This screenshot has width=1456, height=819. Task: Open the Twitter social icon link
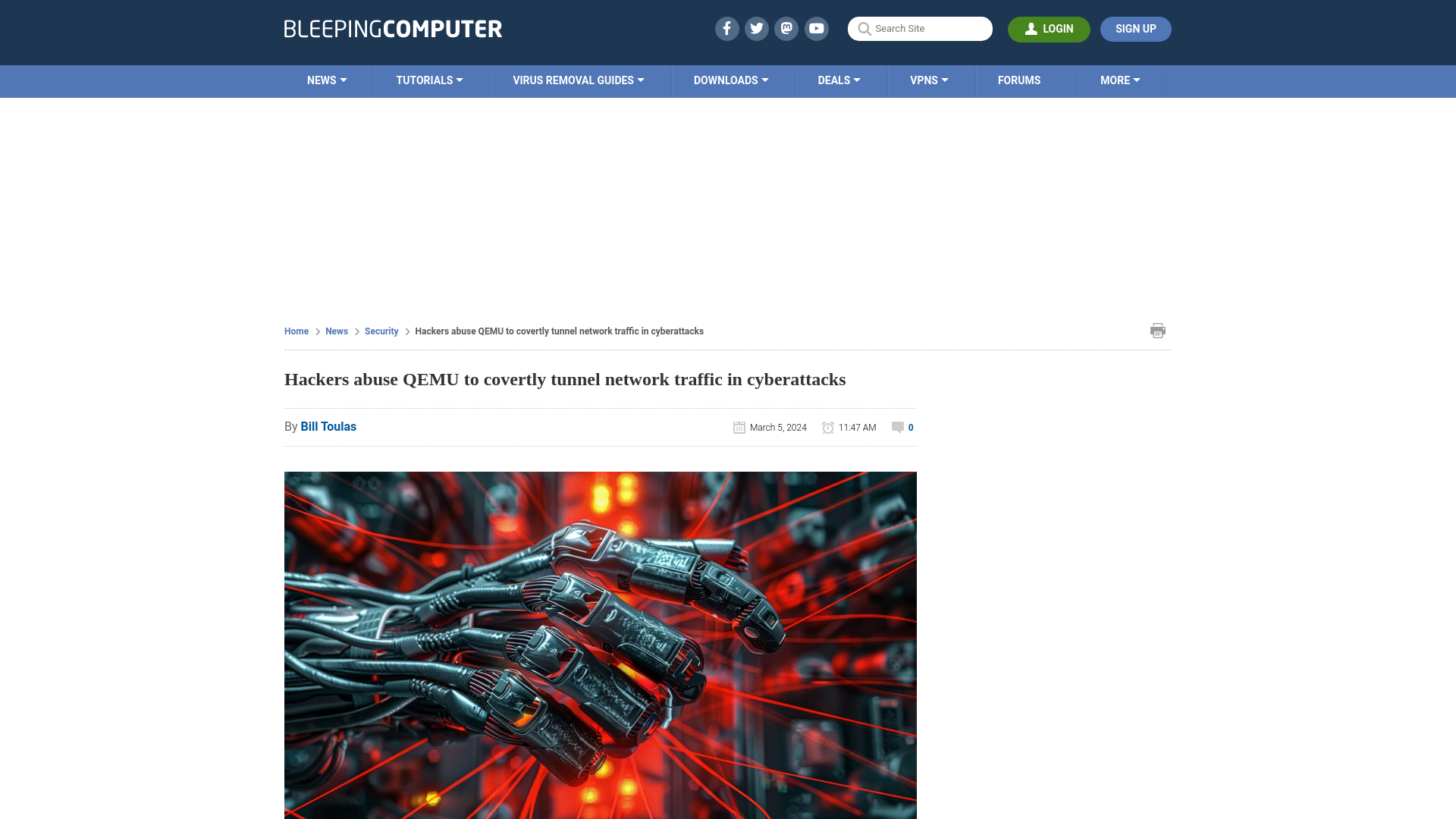tap(757, 28)
